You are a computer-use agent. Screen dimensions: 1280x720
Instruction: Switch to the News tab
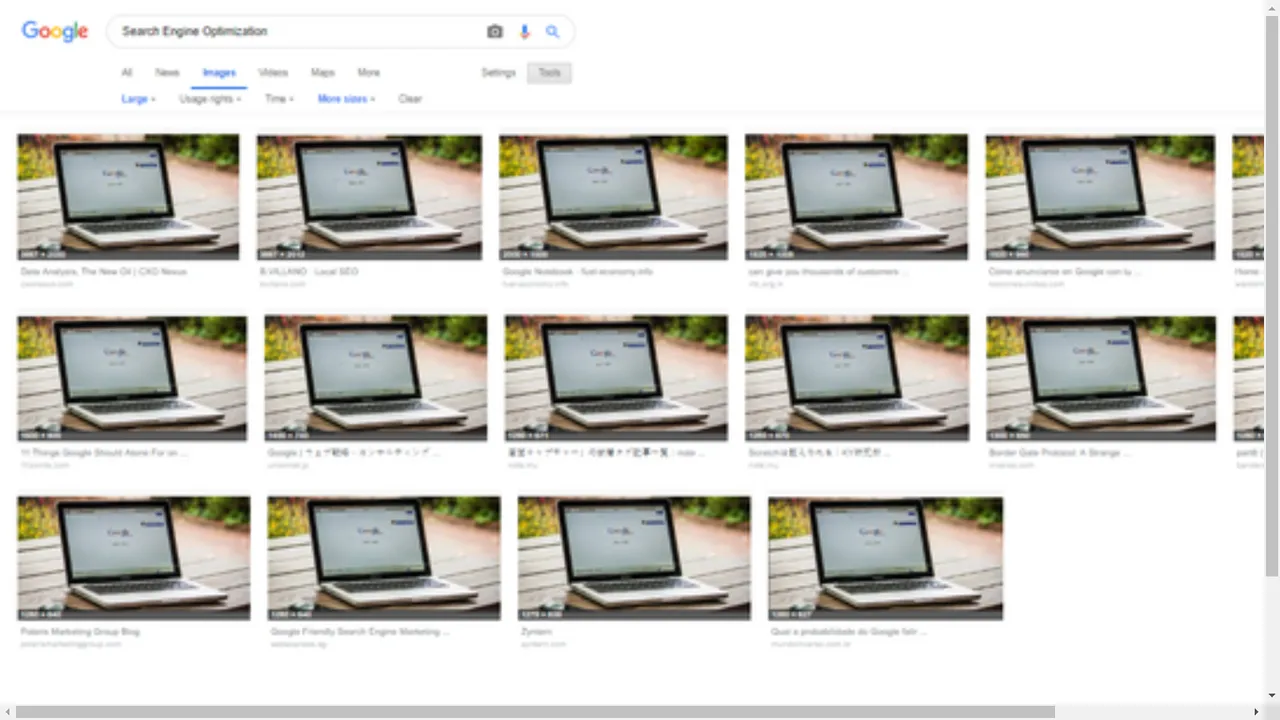coord(167,73)
